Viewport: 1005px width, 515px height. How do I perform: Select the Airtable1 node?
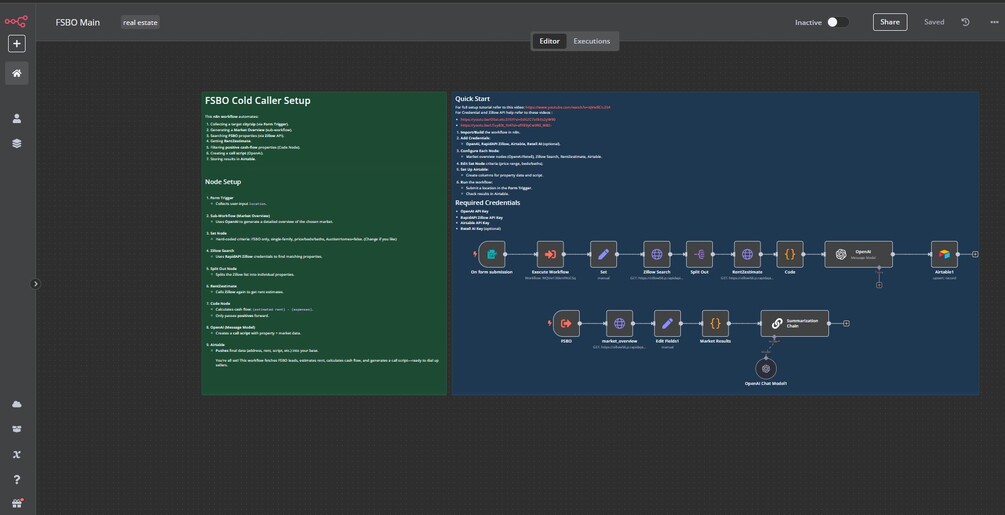click(944, 254)
